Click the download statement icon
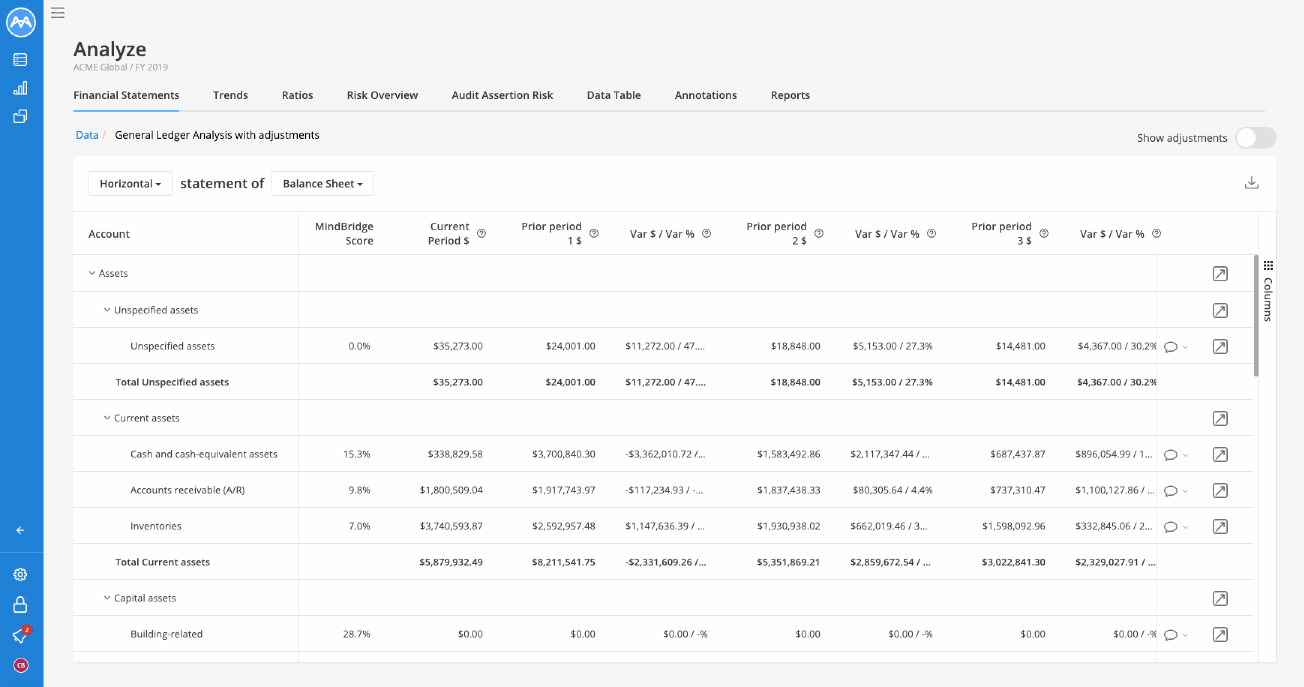The image size is (1304, 687). coord(1251,183)
